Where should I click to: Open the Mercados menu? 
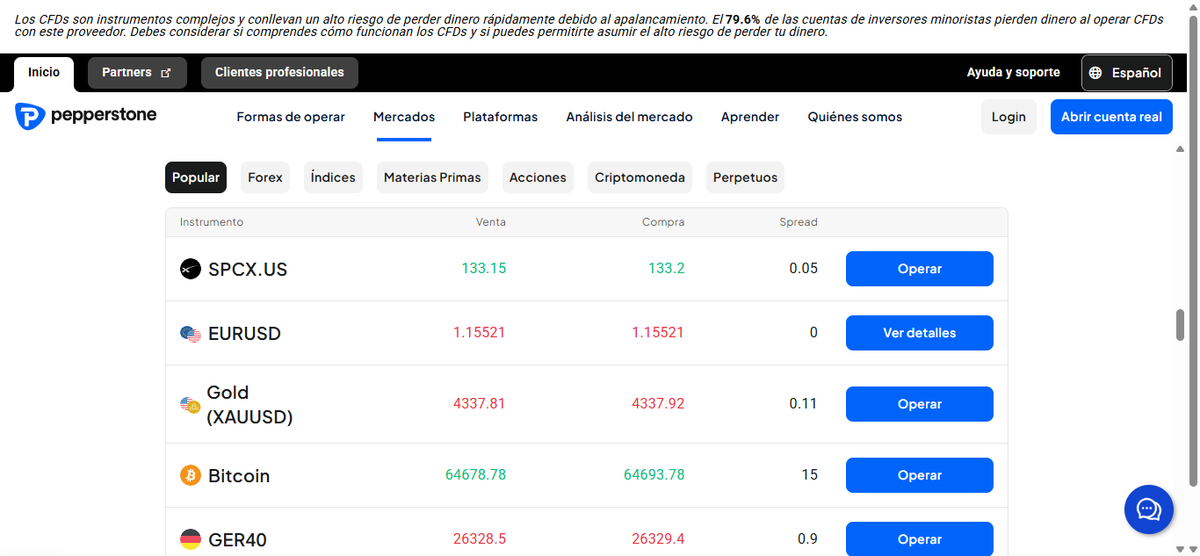(x=404, y=117)
